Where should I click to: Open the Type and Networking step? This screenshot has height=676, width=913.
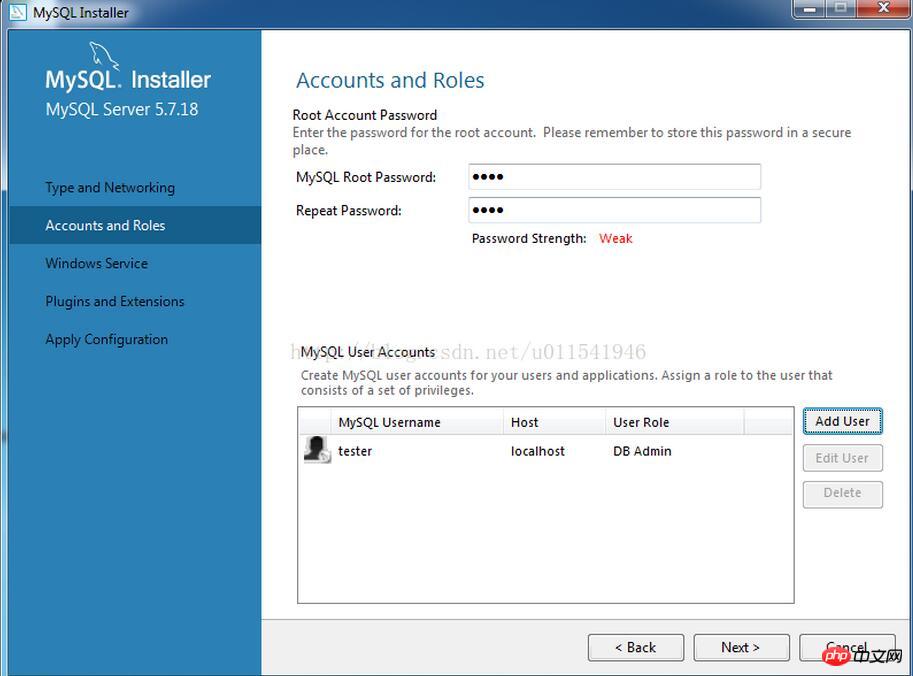(x=110, y=187)
